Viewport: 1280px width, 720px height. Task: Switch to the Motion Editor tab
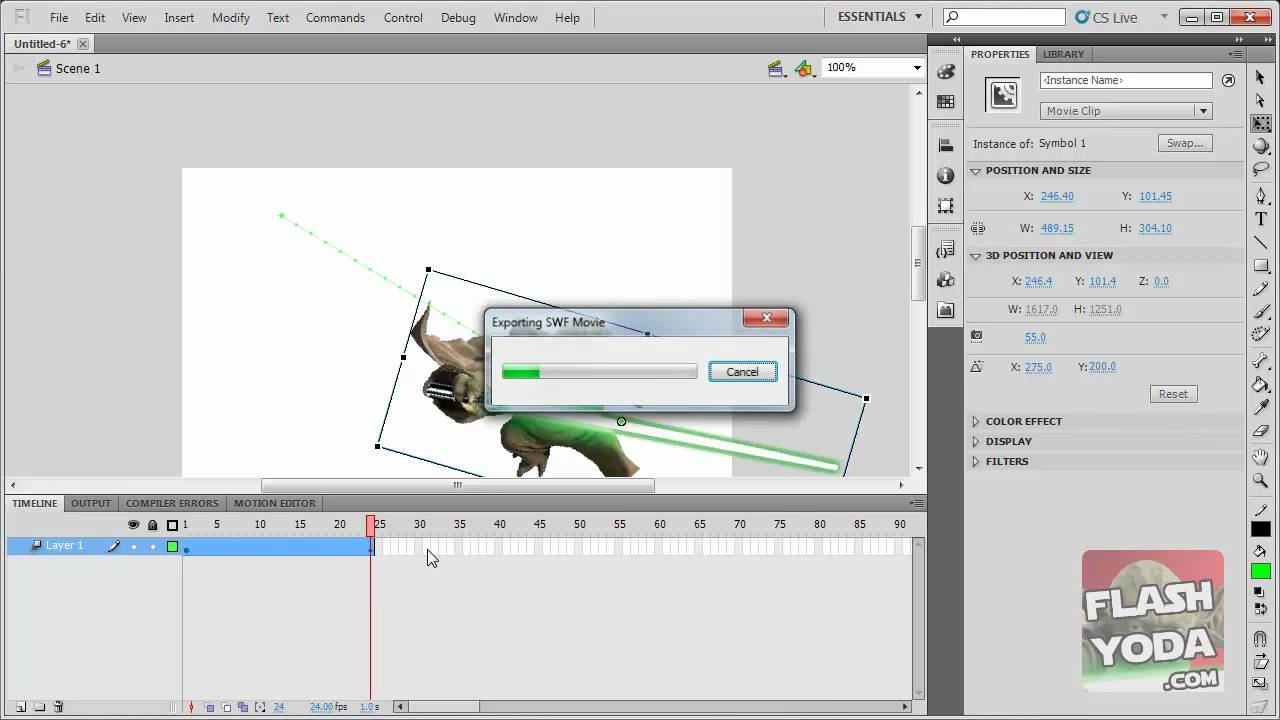click(x=275, y=503)
